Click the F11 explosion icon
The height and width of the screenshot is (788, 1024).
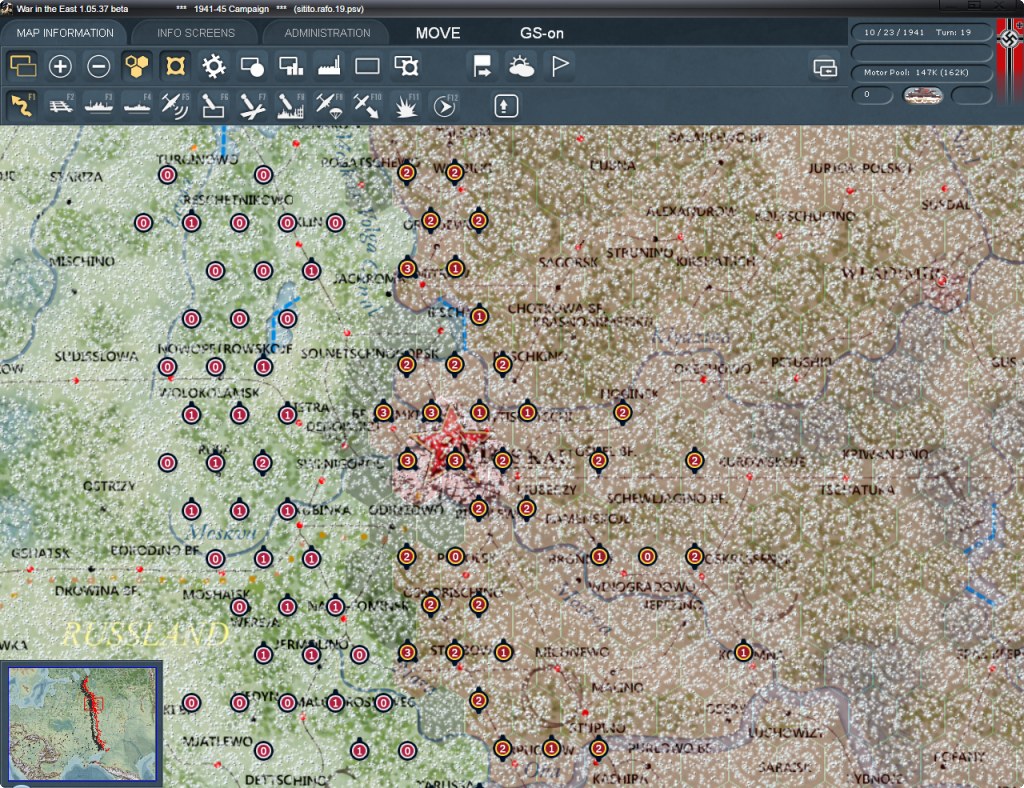[x=406, y=105]
